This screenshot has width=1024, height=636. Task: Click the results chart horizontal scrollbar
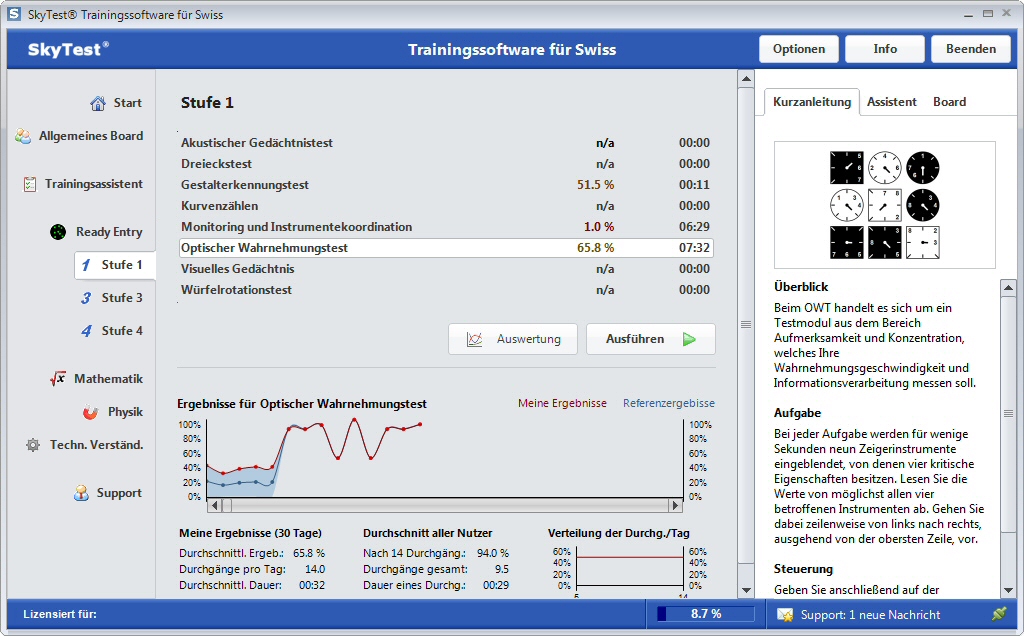(x=445, y=505)
